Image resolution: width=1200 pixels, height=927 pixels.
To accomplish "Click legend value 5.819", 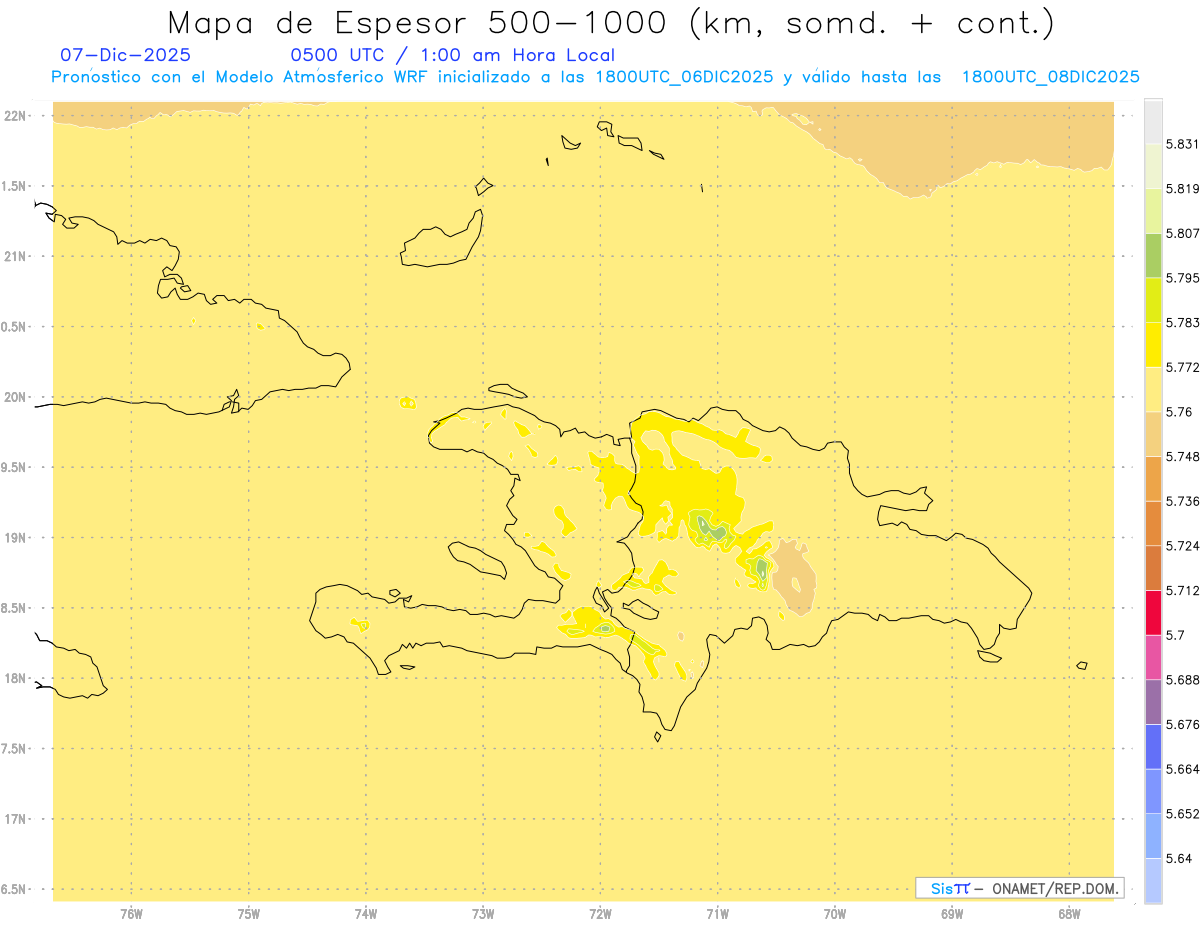I will (1184, 189).
